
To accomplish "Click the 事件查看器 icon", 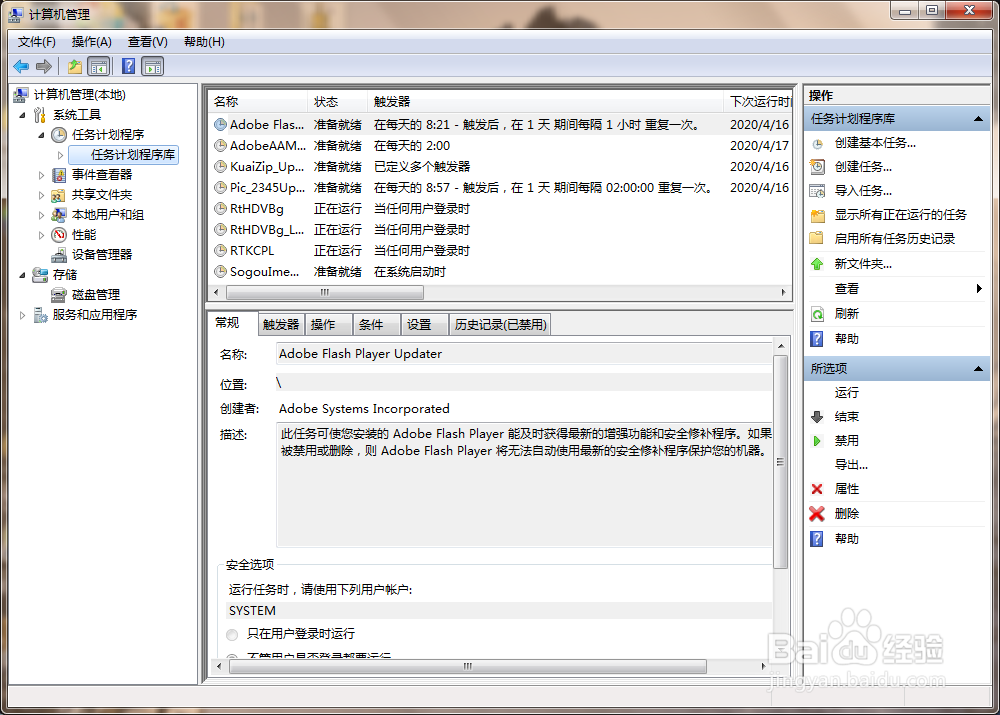I will 59,175.
